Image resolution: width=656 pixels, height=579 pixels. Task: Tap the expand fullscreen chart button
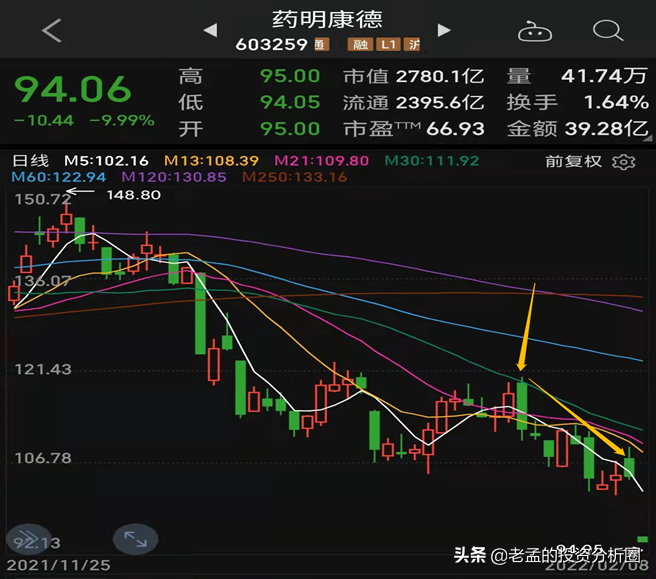(136, 539)
